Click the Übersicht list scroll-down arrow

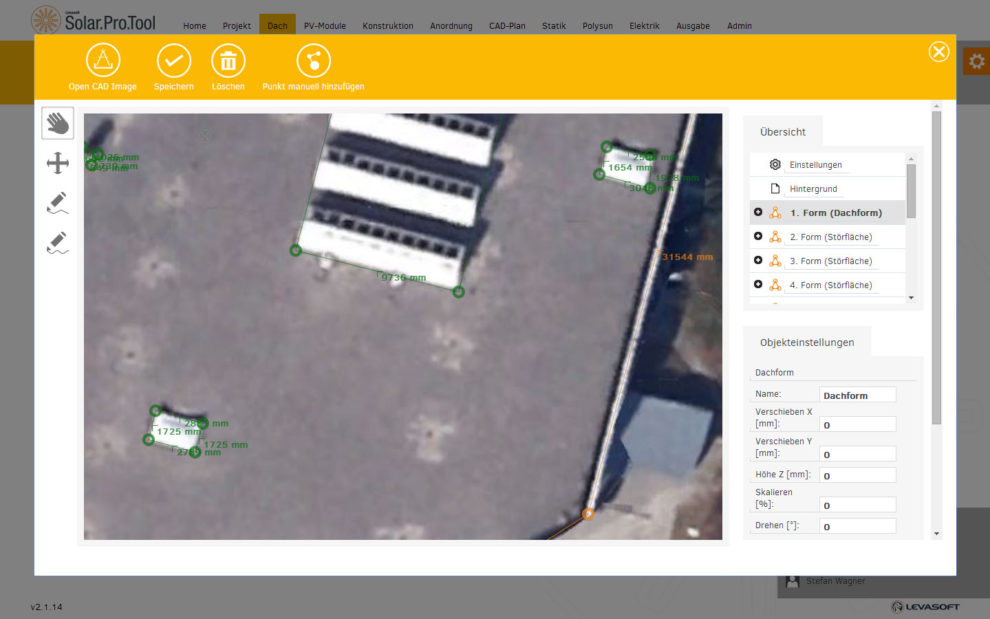910,298
